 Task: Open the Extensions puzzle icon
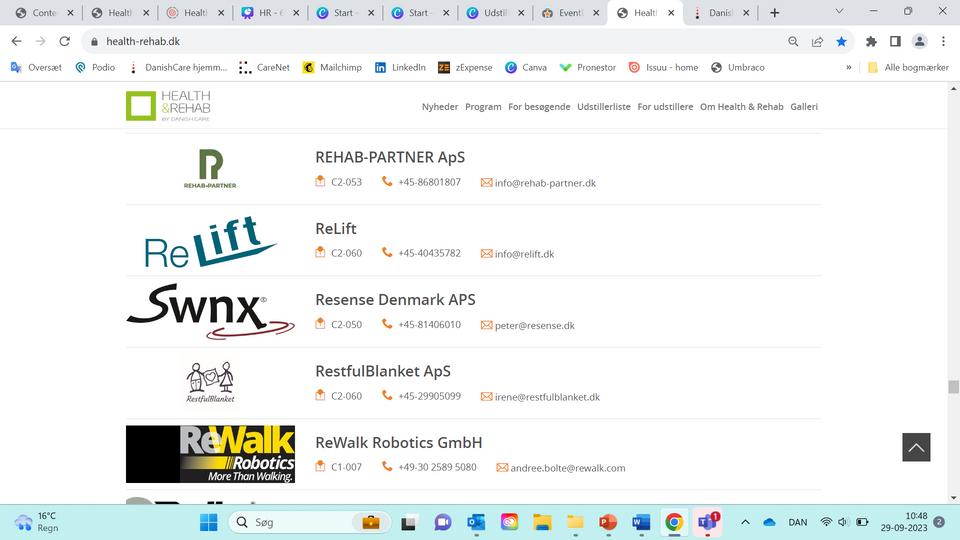click(x=871, y=41)
